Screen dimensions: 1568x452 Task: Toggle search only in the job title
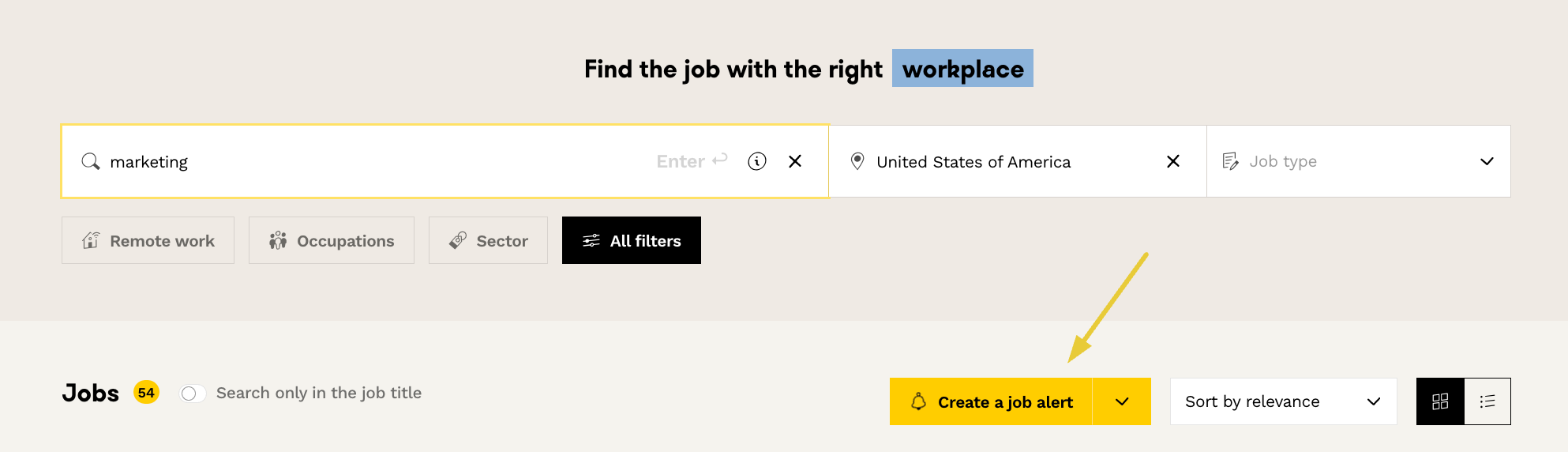[x=193, y=394]
